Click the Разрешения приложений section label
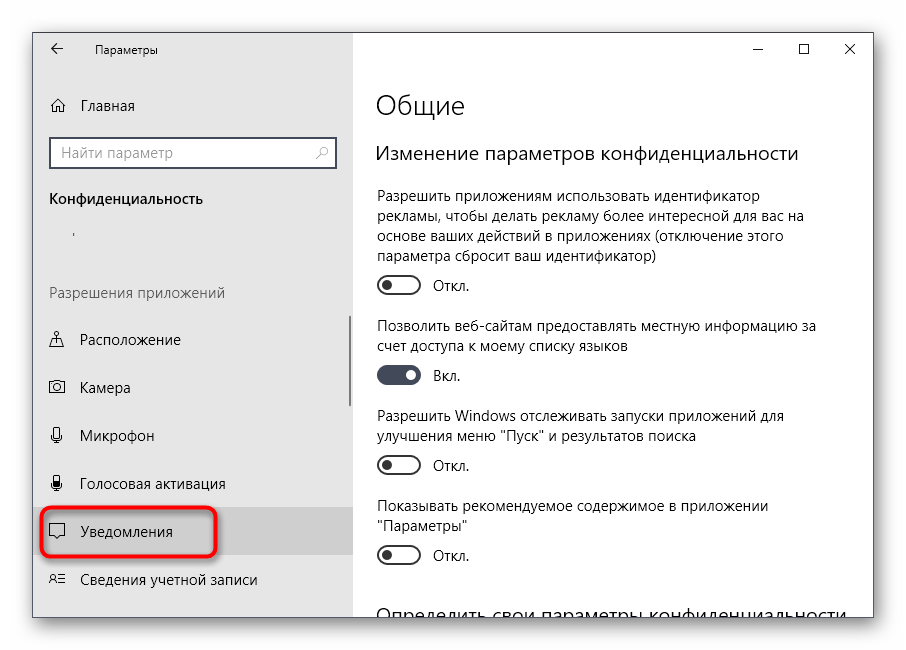Viewport: 906px width, 650px height. pyautogui.click(x=137, y=293)
